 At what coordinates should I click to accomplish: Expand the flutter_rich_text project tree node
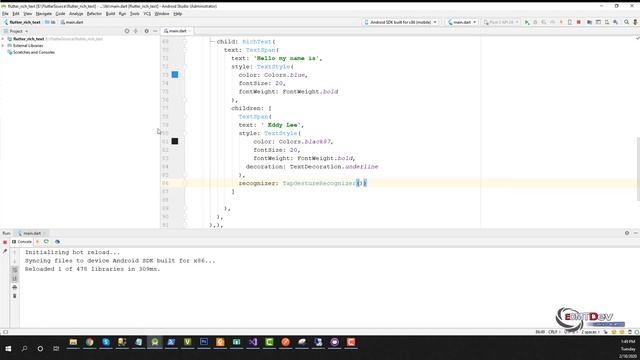pyautogui.click(x=3, y=39)
